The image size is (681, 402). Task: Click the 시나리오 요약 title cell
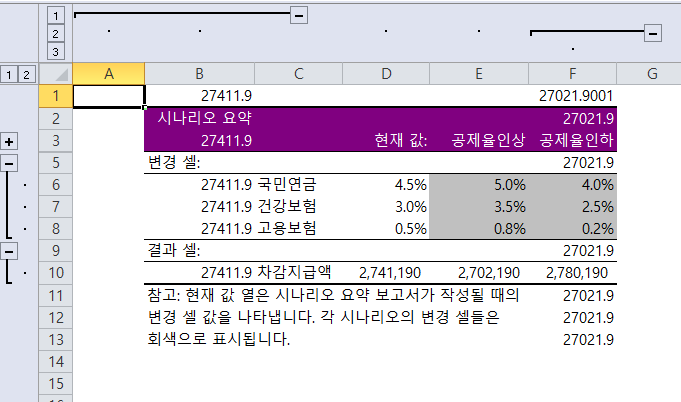tap(198, 118)
